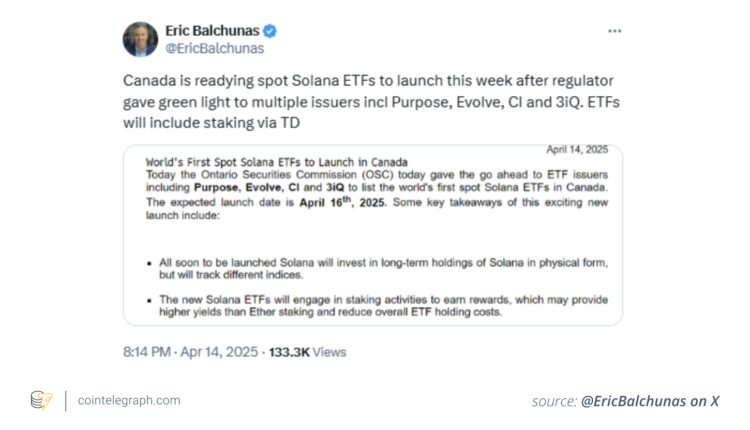Click the second bullet about staking rewards
Viewport: 750px width, 430px height.
(x=378, y=306)
